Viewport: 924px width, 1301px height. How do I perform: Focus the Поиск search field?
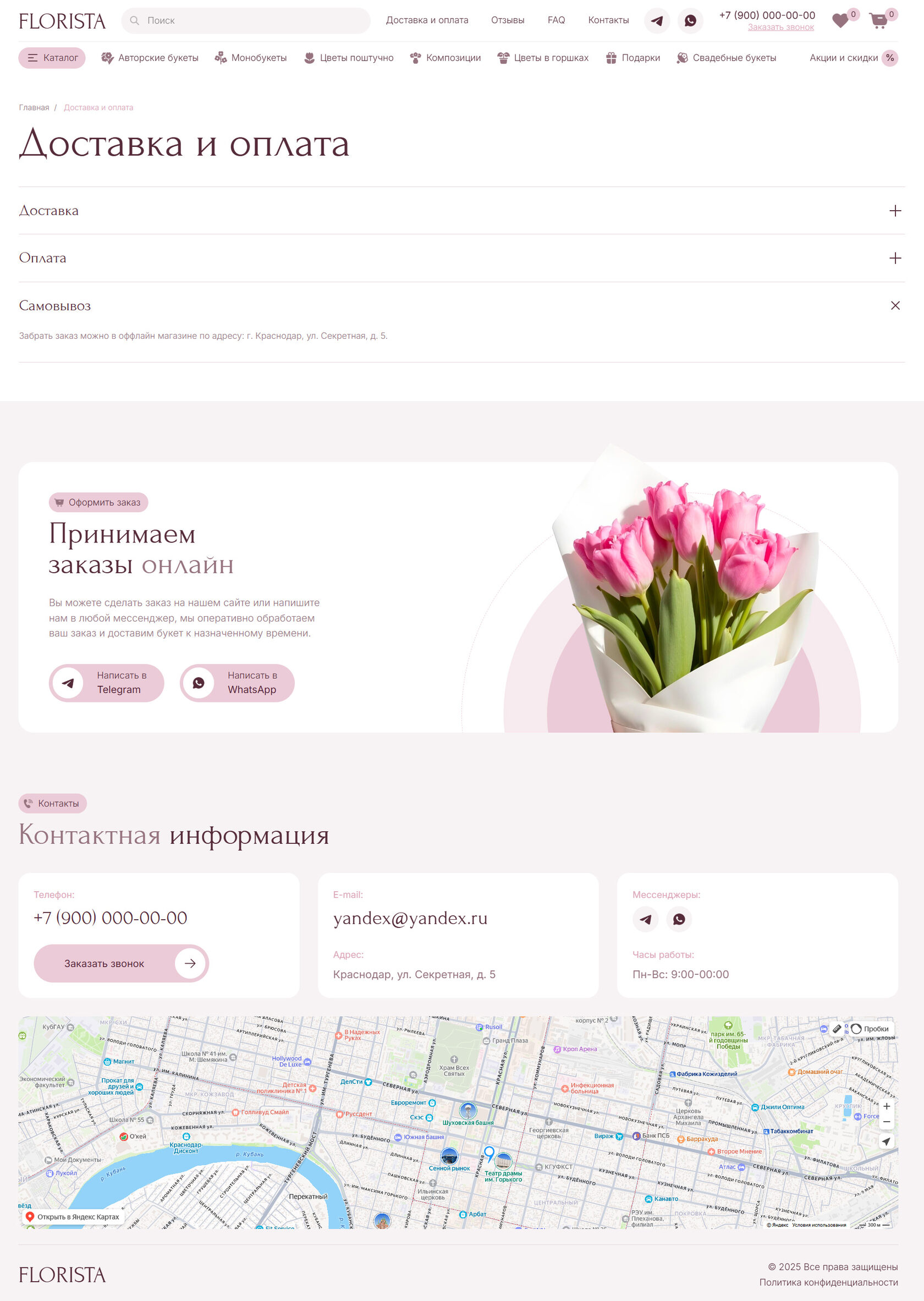[x=246, y=20]
